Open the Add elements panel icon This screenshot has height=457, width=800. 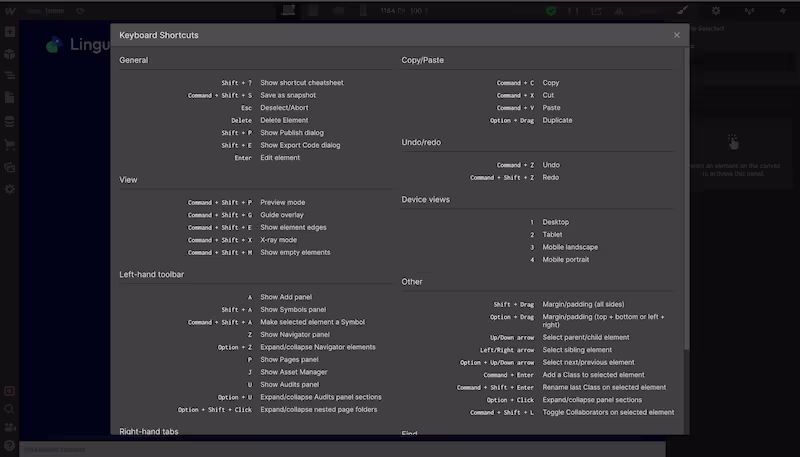(x=10, y=32)
